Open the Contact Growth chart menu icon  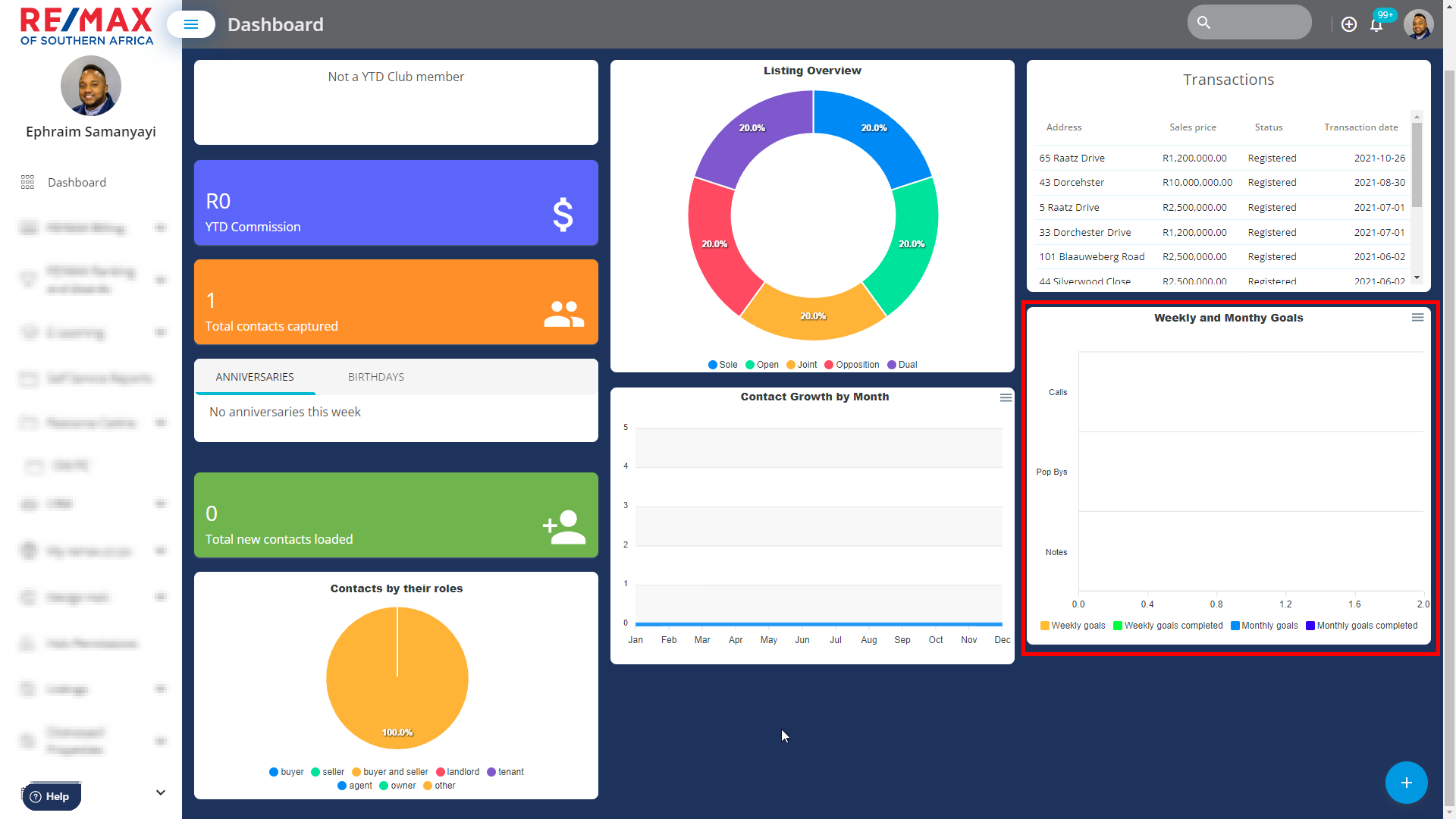pyautogui.click(x=1006, y=397)
